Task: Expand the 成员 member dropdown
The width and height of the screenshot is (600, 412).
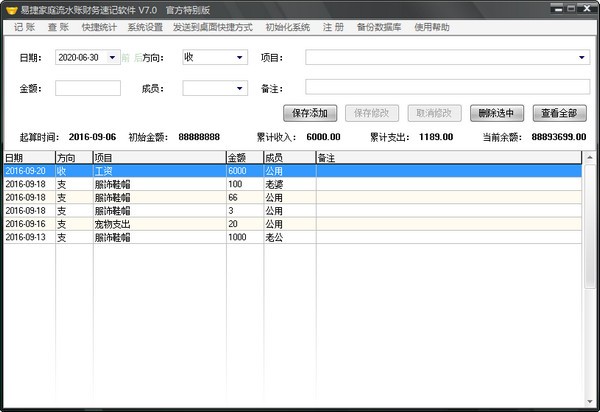Action: point(239,88)
